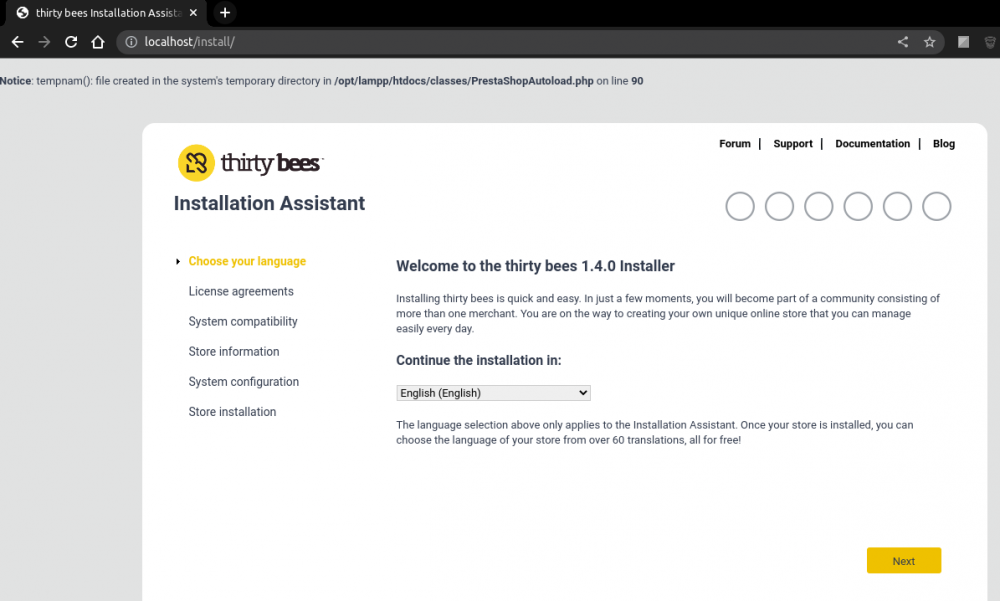1000x601 pixels.
Task: Open the Support link
Action: (792, 144)
